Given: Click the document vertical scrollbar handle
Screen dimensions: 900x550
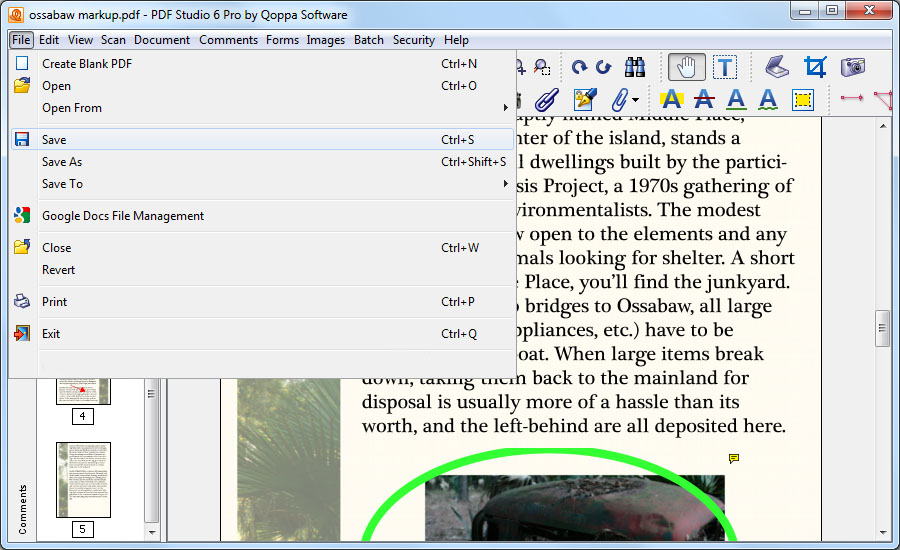Looking at the screenshot, I should pos(882,328).
